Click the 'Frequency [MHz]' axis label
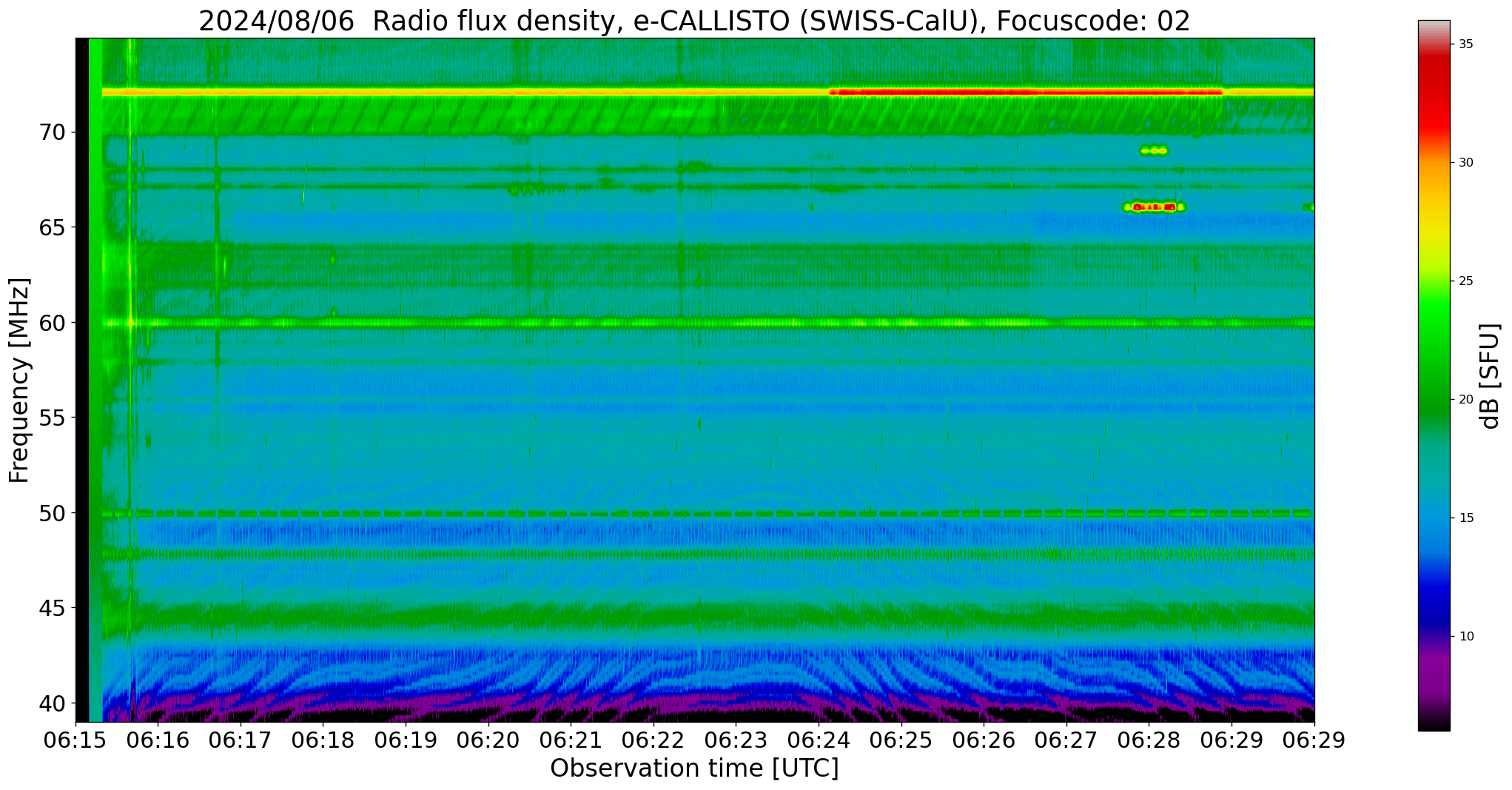 pyautogui.click(x=20, y=381)
